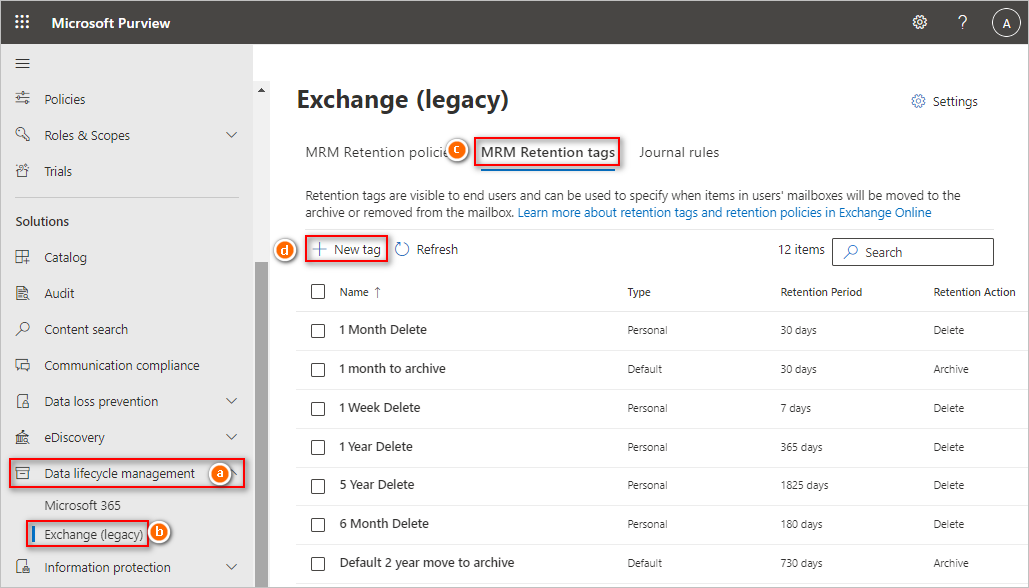The image size is (1029, 588).
Task: Expand the eDiscovery chevron
Action: 231,437
